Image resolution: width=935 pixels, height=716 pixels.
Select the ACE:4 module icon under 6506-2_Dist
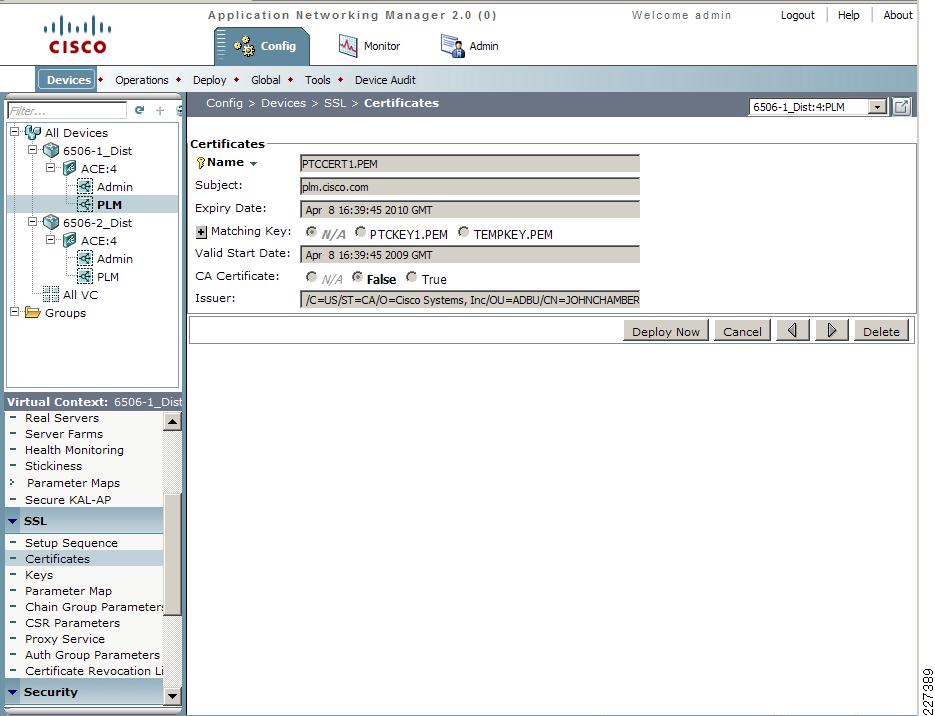[x=69, y=240]
